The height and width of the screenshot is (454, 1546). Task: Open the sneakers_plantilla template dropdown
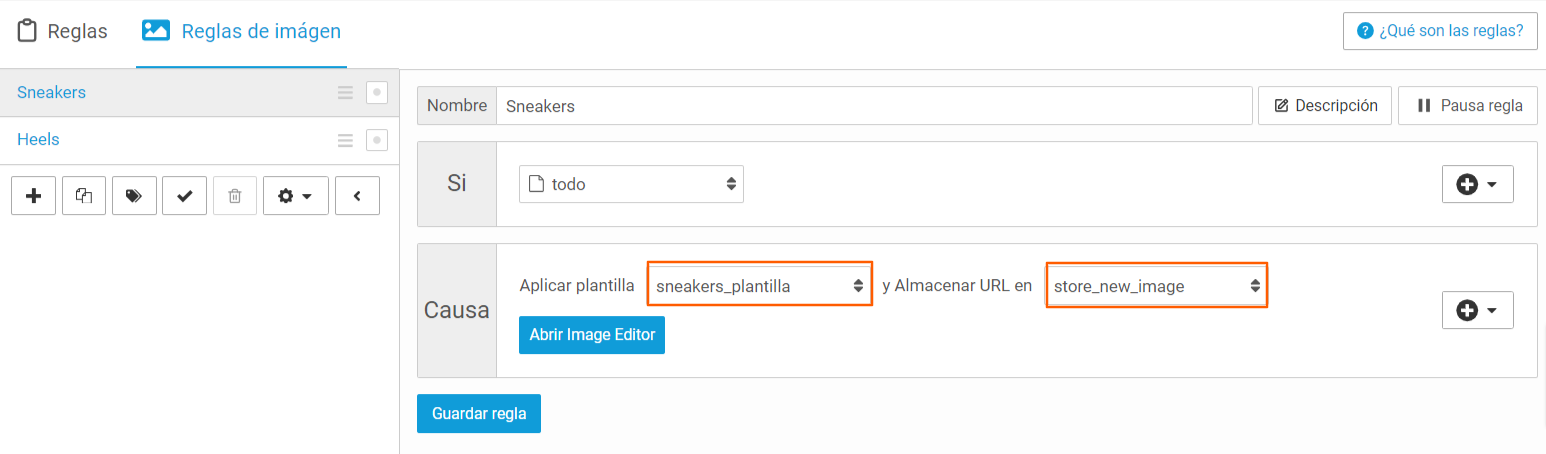pos(760,286)
